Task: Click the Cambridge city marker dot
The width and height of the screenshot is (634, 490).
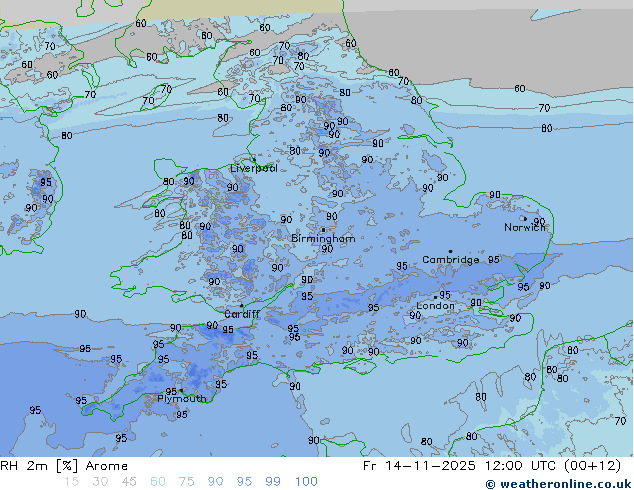Action: [450, 251]
